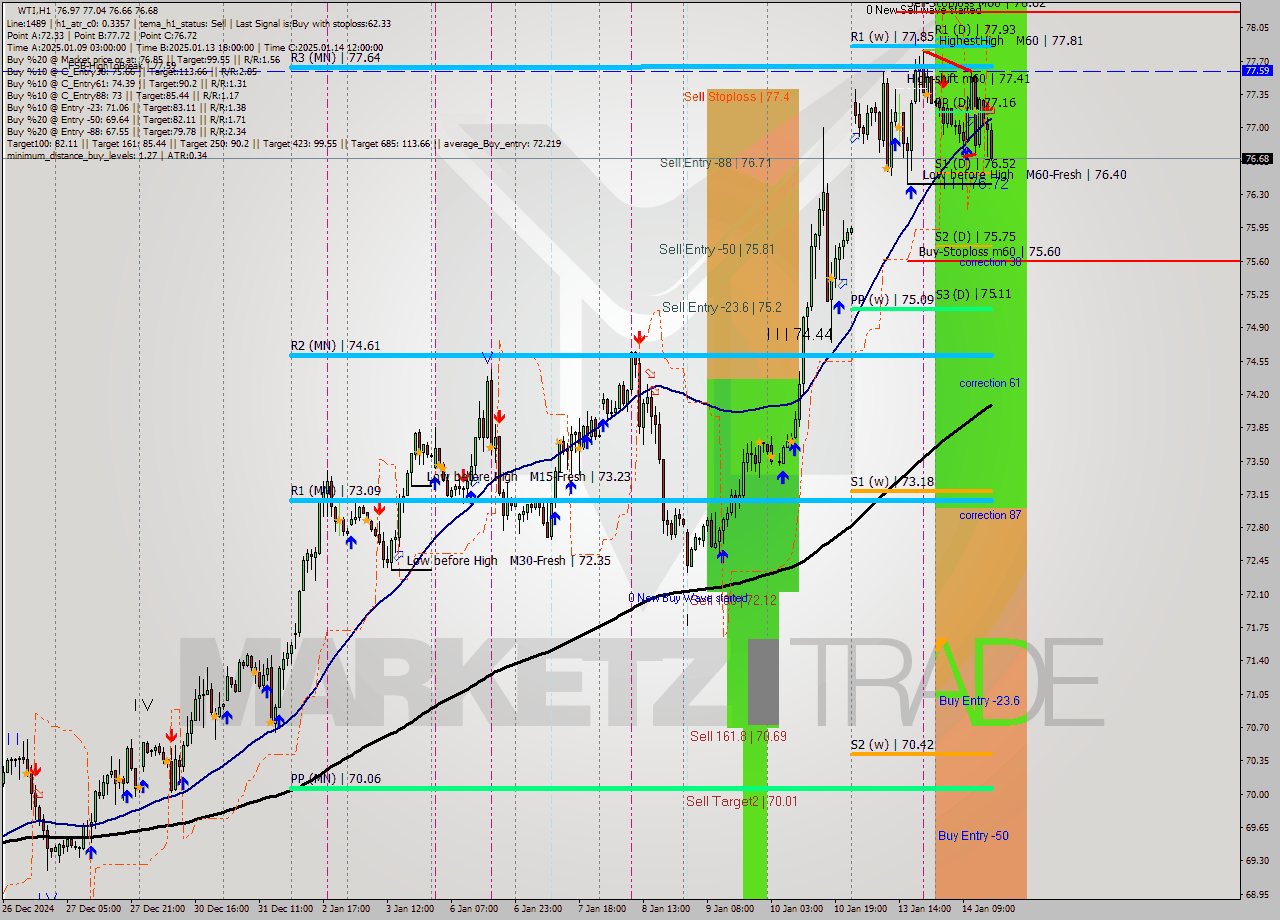Click the 0 New Buy Wave started text
The width and height of the screenshot is (1280, 920).
pos(688,598)
